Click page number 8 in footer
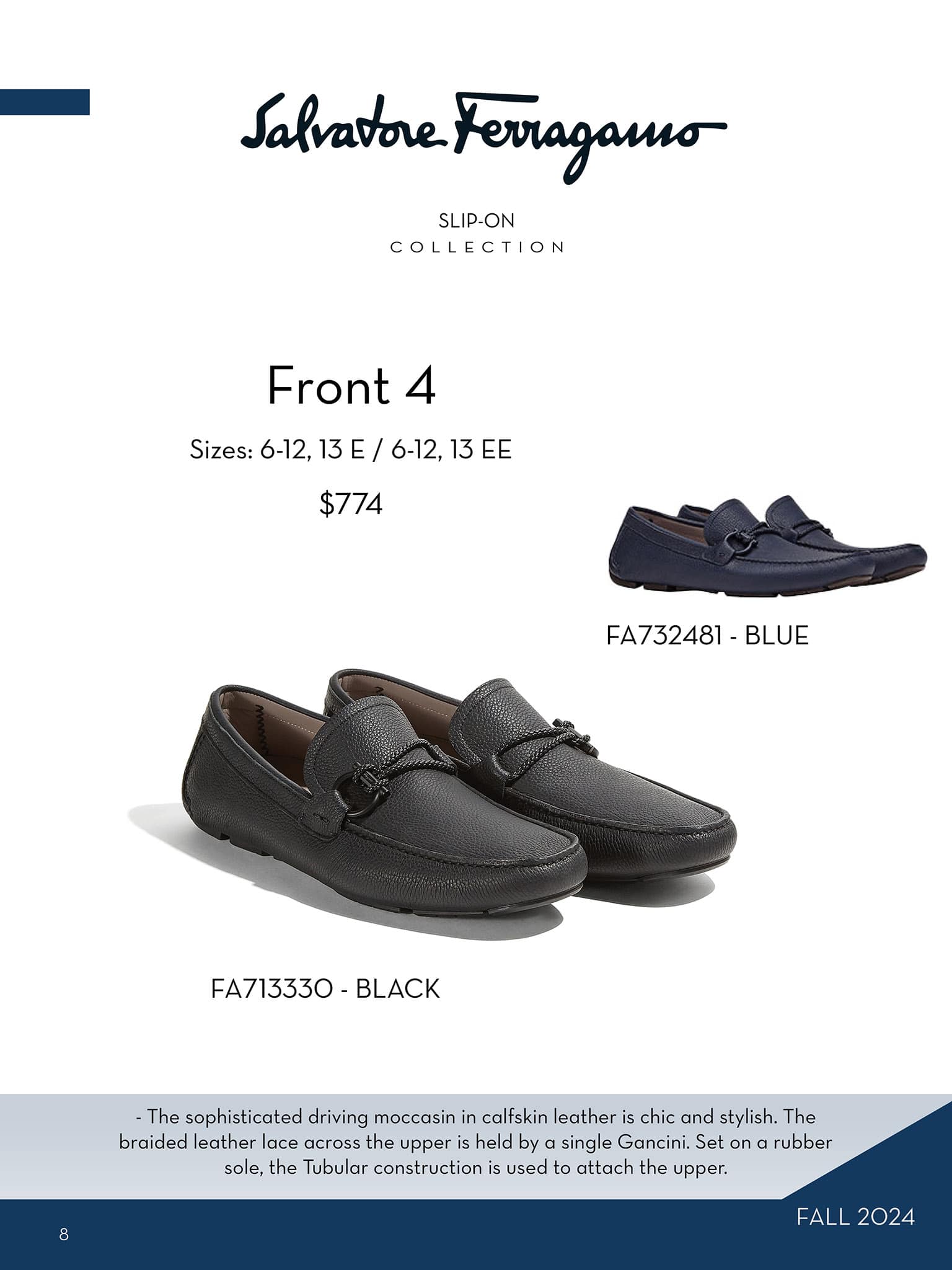This screenshot has width=952, height=1270. pos(64,1234)
